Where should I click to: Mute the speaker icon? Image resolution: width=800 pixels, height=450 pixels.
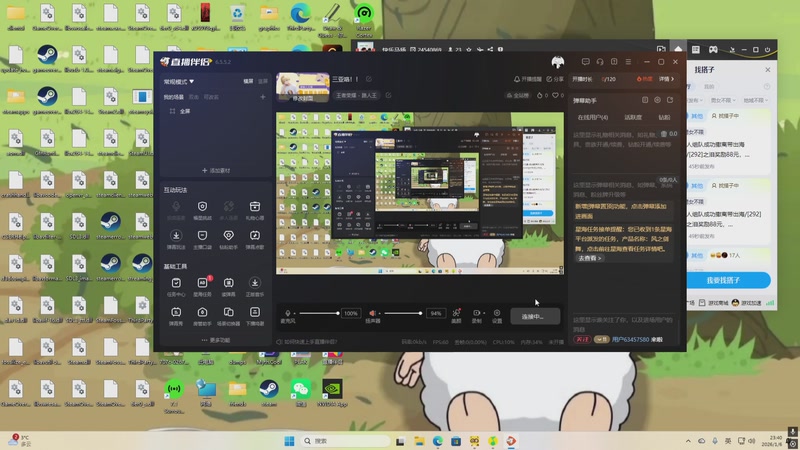click(372, 313)
